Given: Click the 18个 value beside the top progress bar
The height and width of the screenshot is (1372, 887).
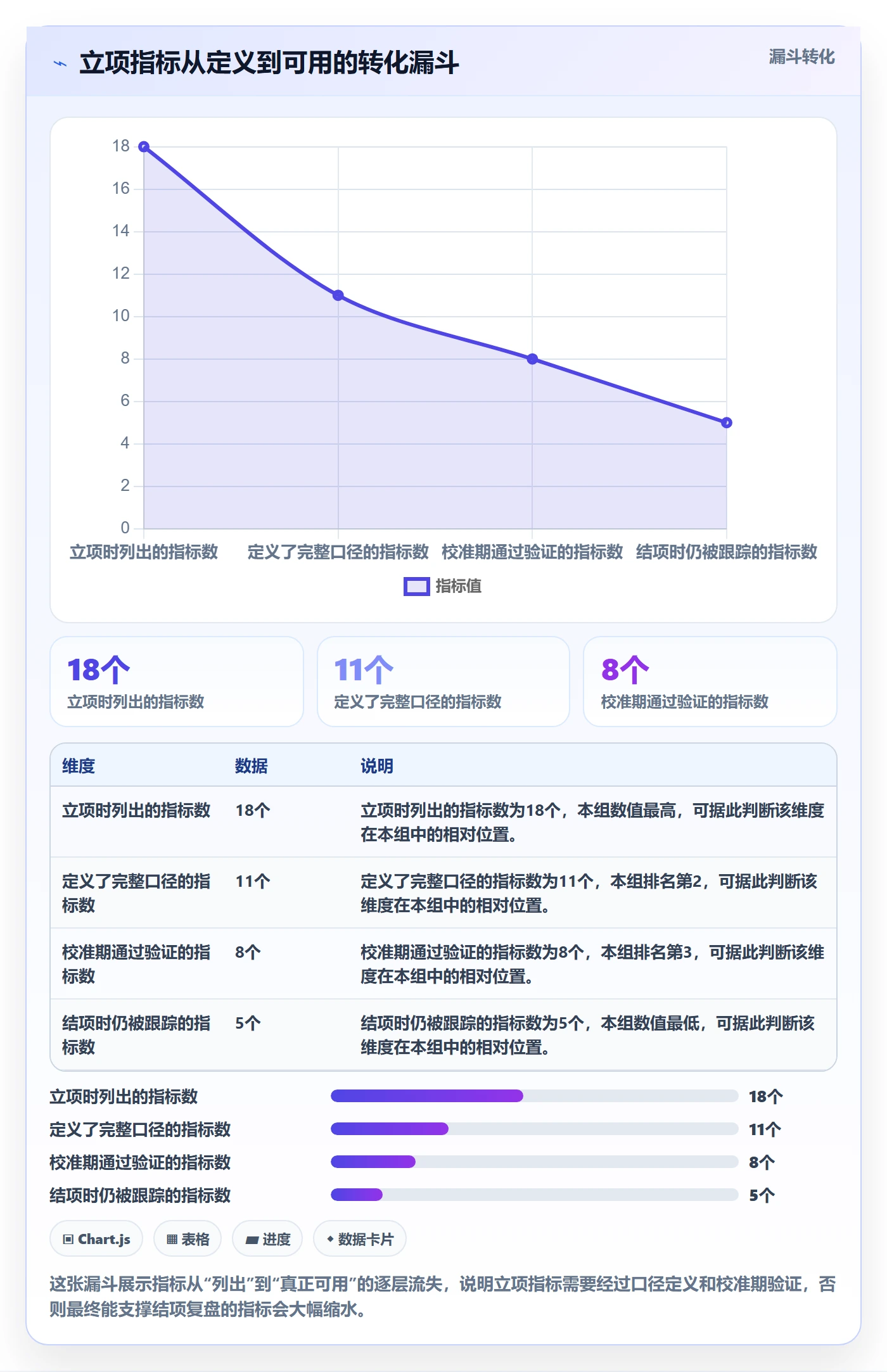Looking at the screenshot, I should 766,1096.
